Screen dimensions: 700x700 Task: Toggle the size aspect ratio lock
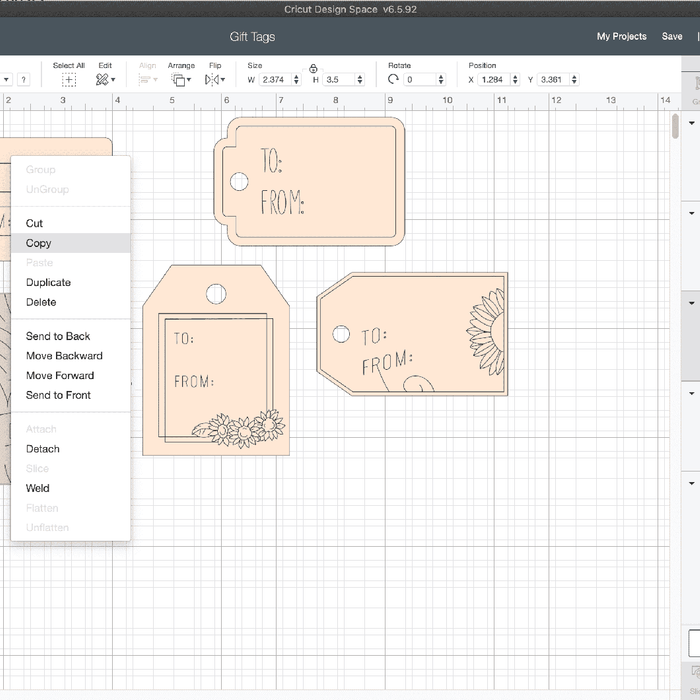tap(313, 68)
